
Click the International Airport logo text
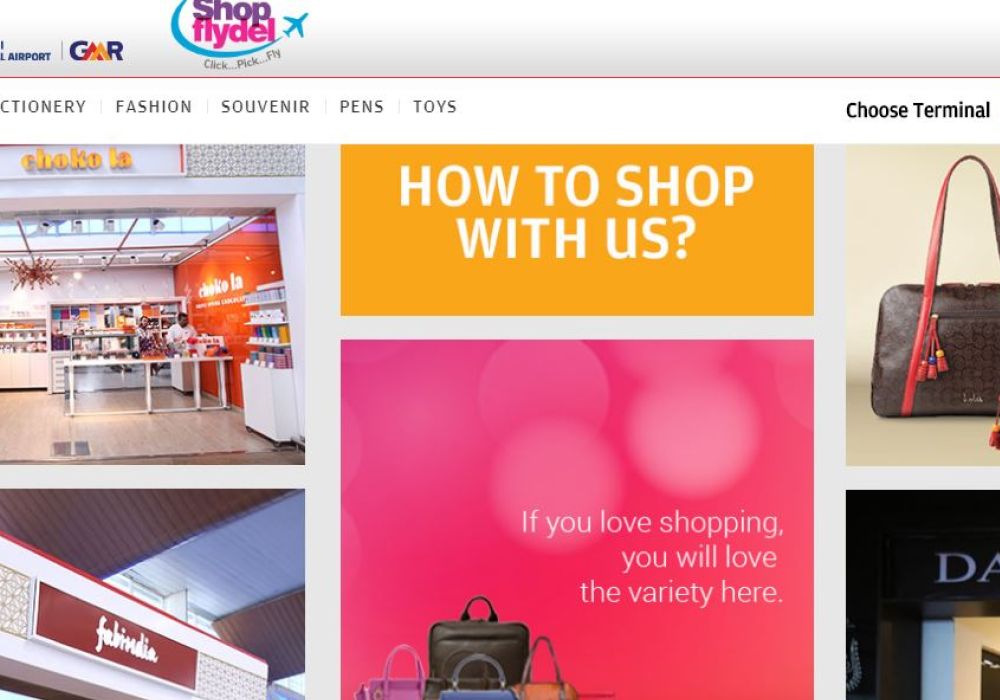point(25,51)
